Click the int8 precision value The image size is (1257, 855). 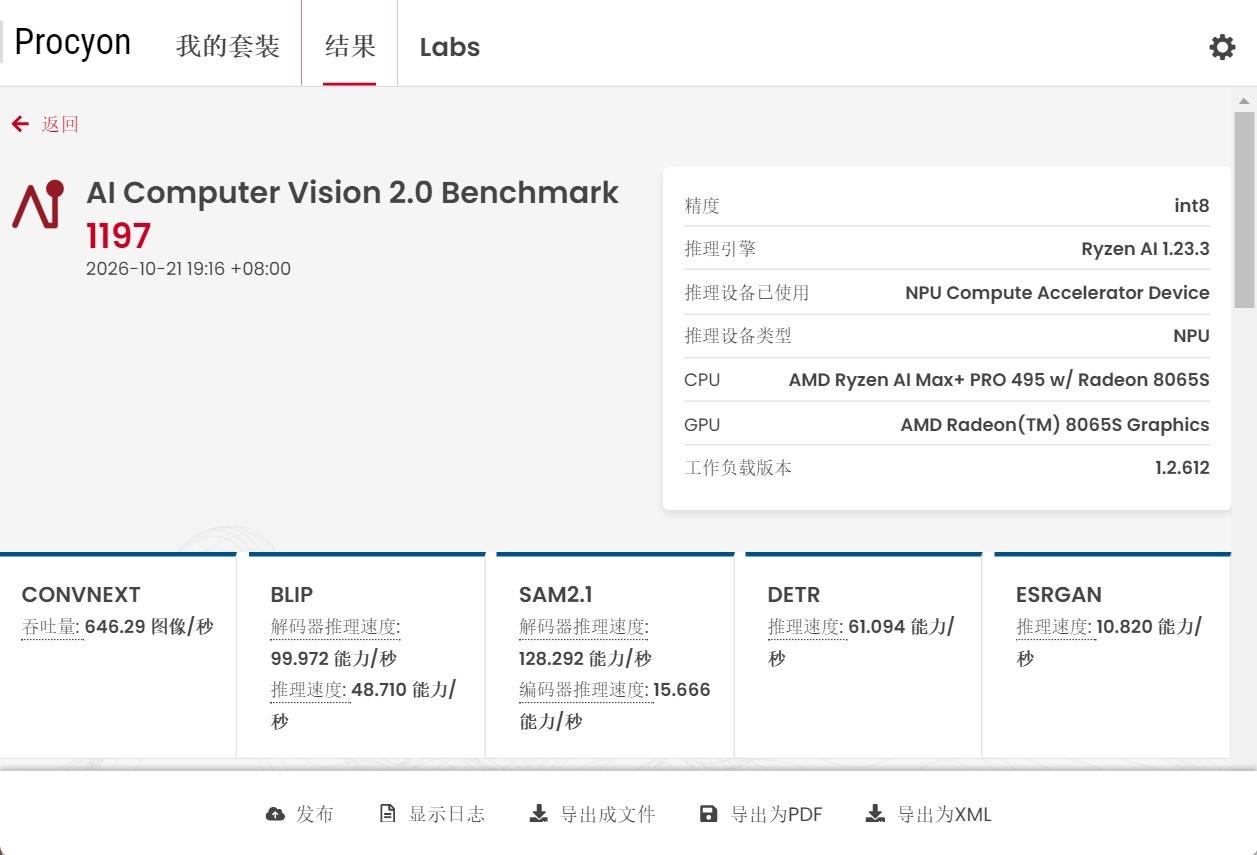point(1192,206)
